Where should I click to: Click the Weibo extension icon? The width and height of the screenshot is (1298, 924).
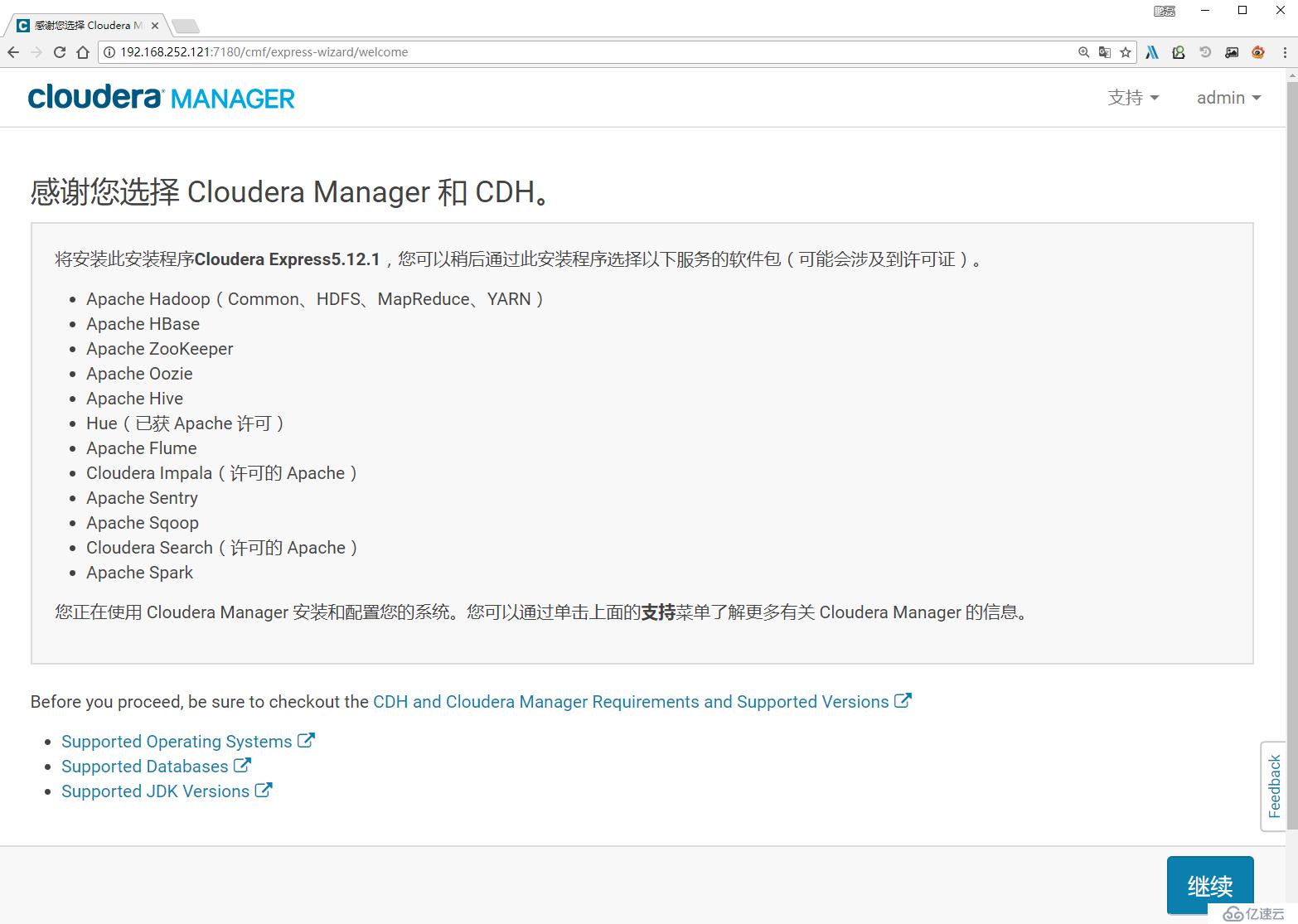tap(1258, 52)
